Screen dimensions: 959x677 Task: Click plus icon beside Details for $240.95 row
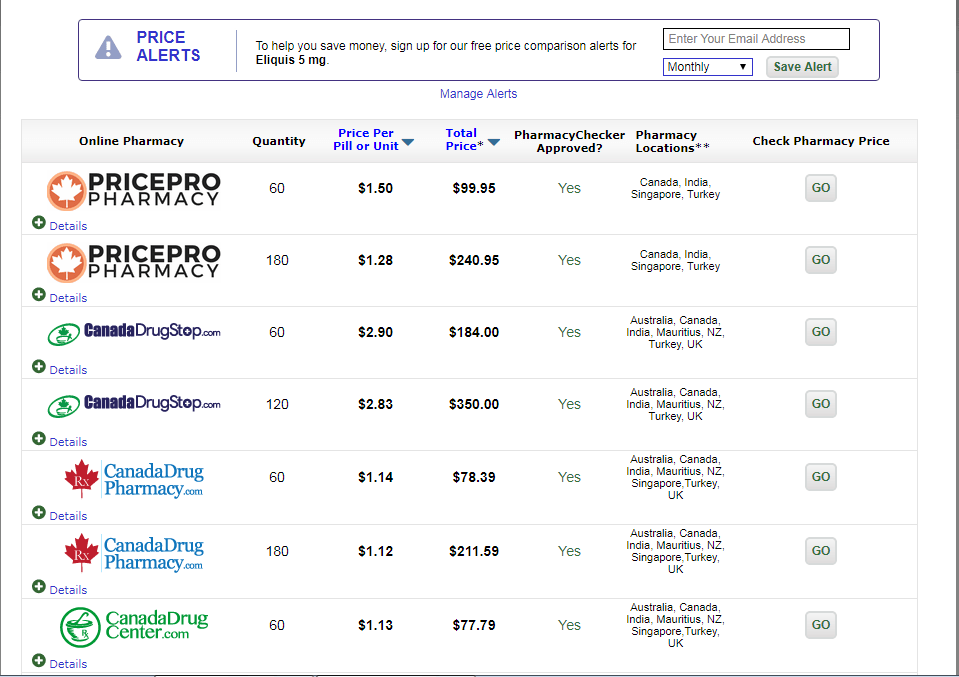click(x=39, y=295)
